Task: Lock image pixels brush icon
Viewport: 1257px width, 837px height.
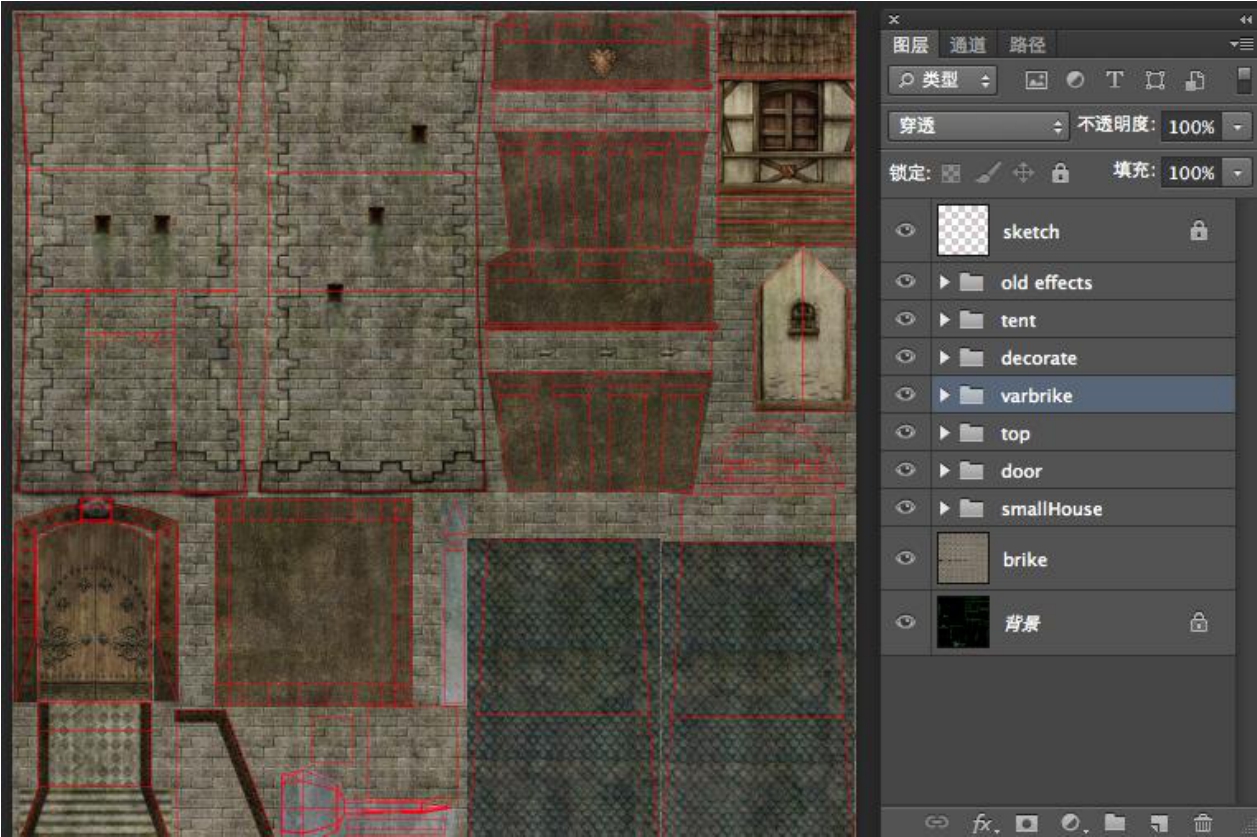Action: coord(987,173)
